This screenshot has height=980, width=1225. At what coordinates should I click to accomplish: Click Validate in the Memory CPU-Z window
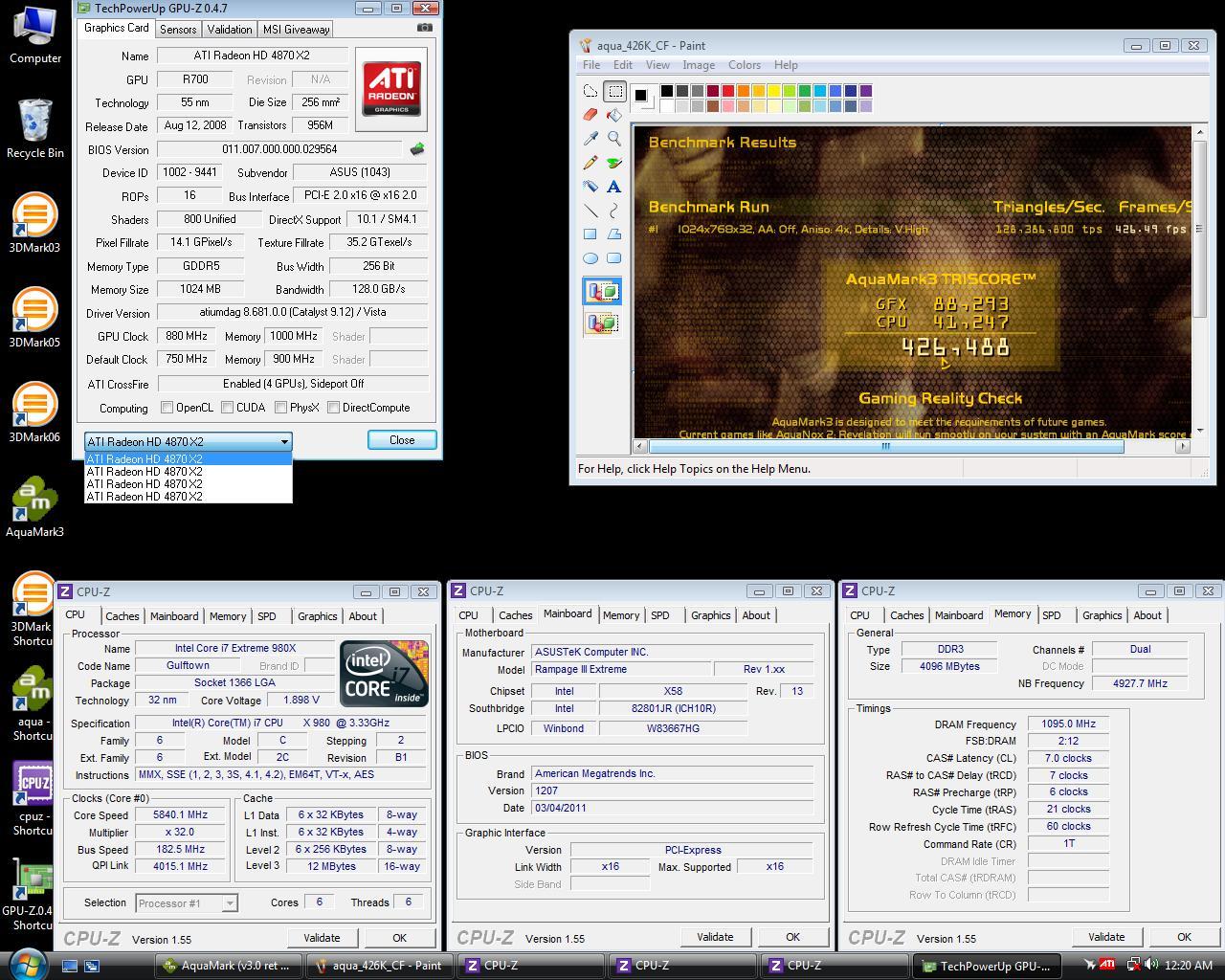[x=1106, y=937]
